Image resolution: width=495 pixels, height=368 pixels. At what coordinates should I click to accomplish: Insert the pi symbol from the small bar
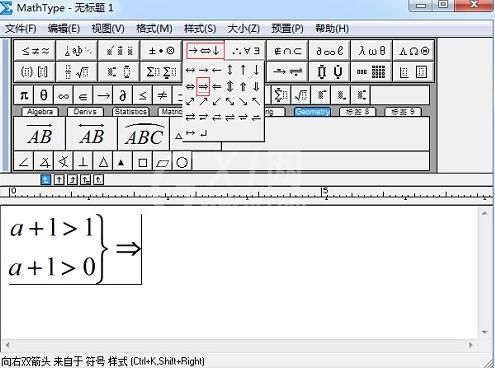[24, 96]
